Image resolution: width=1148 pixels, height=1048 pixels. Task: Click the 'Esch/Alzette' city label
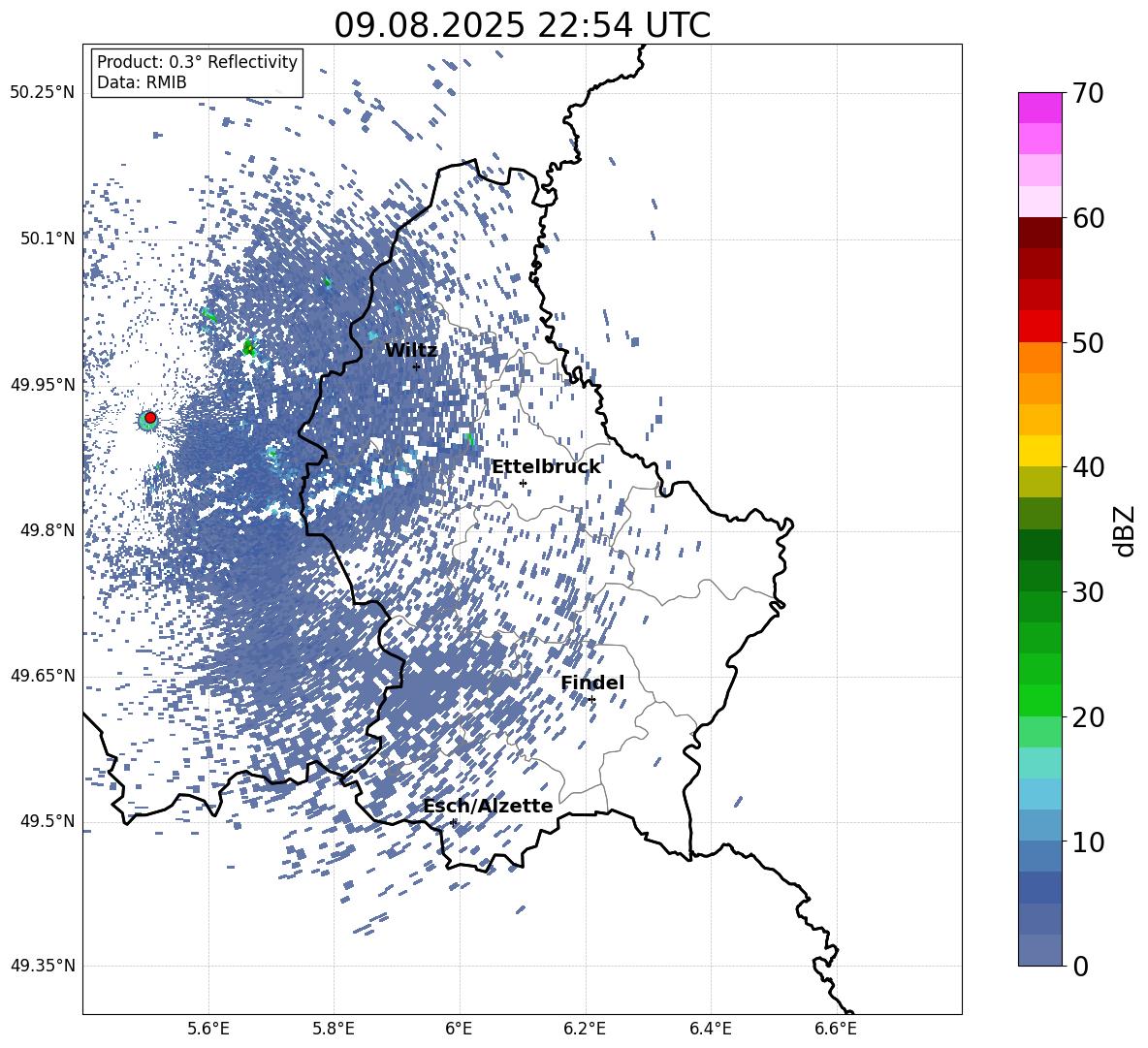point(488,806)
